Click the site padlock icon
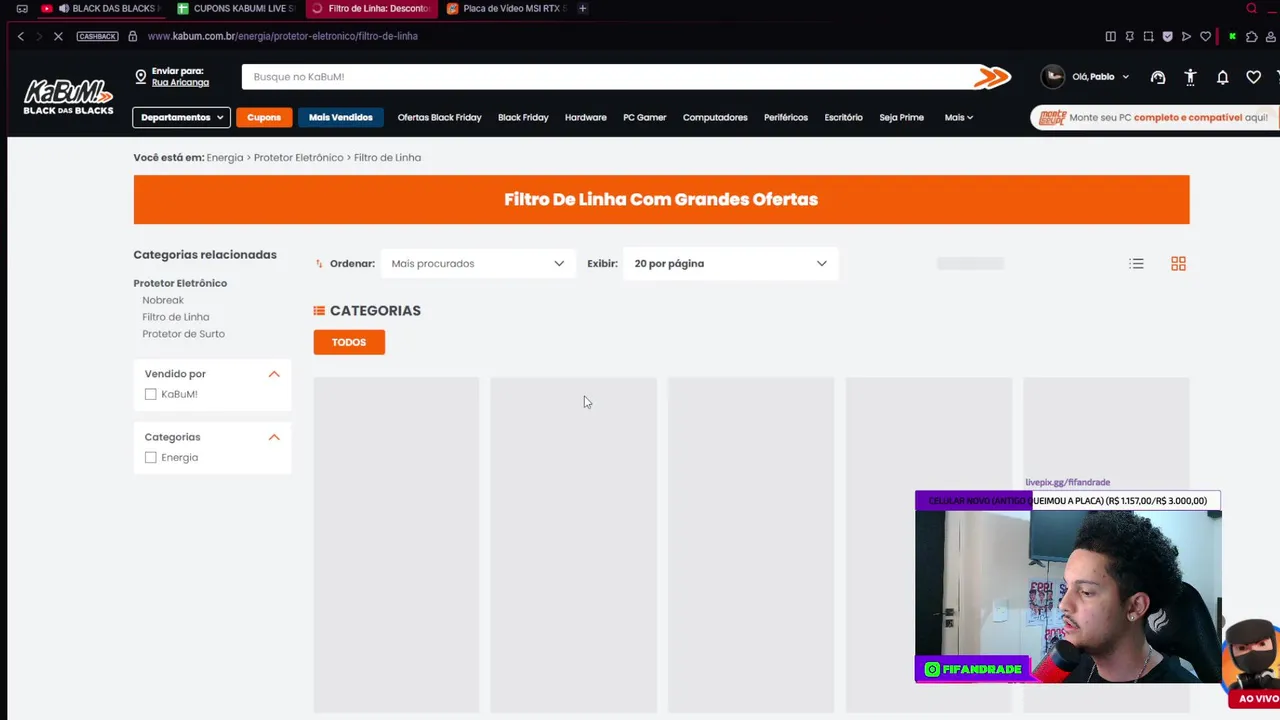The height and width of the screenshot is (720, 1280). (133, 36)
